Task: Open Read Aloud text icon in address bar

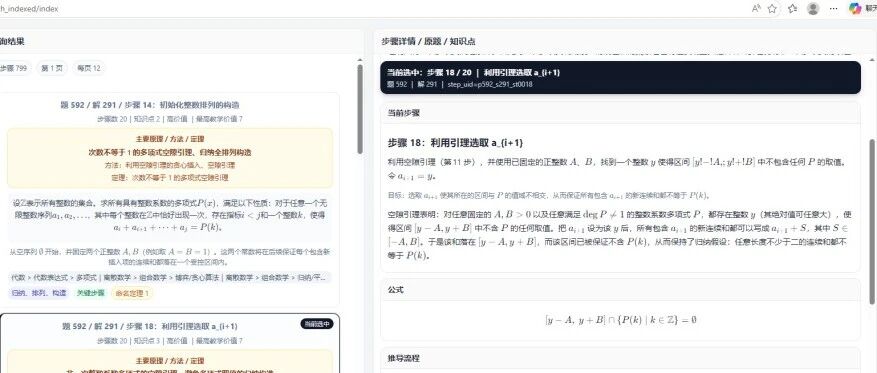Action: (756, 8)
